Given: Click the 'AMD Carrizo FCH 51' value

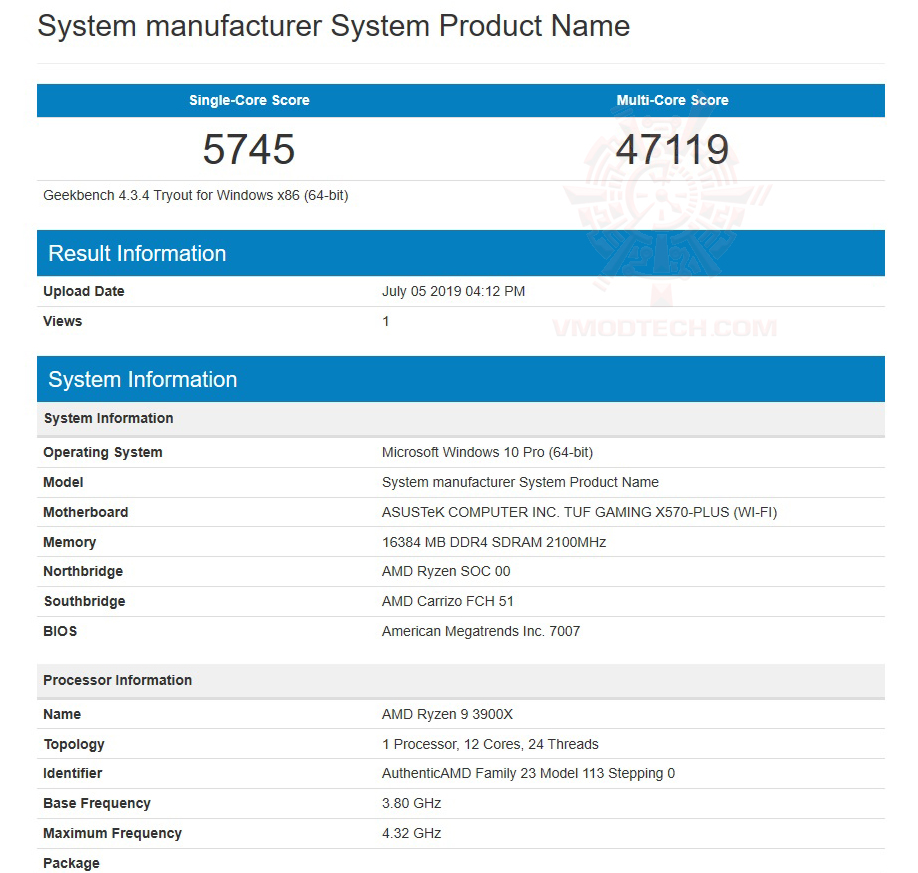Looking at the screenshot, I should point(447,601).
